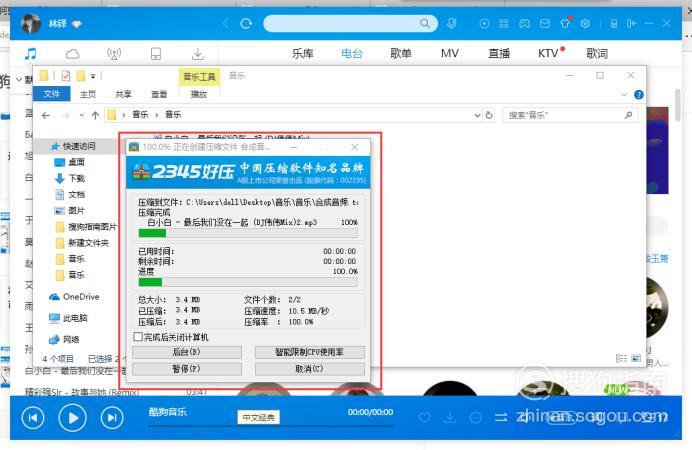Click the Explorer refresh address button
The height and width of the screenshot is (450, 692).
489,115
